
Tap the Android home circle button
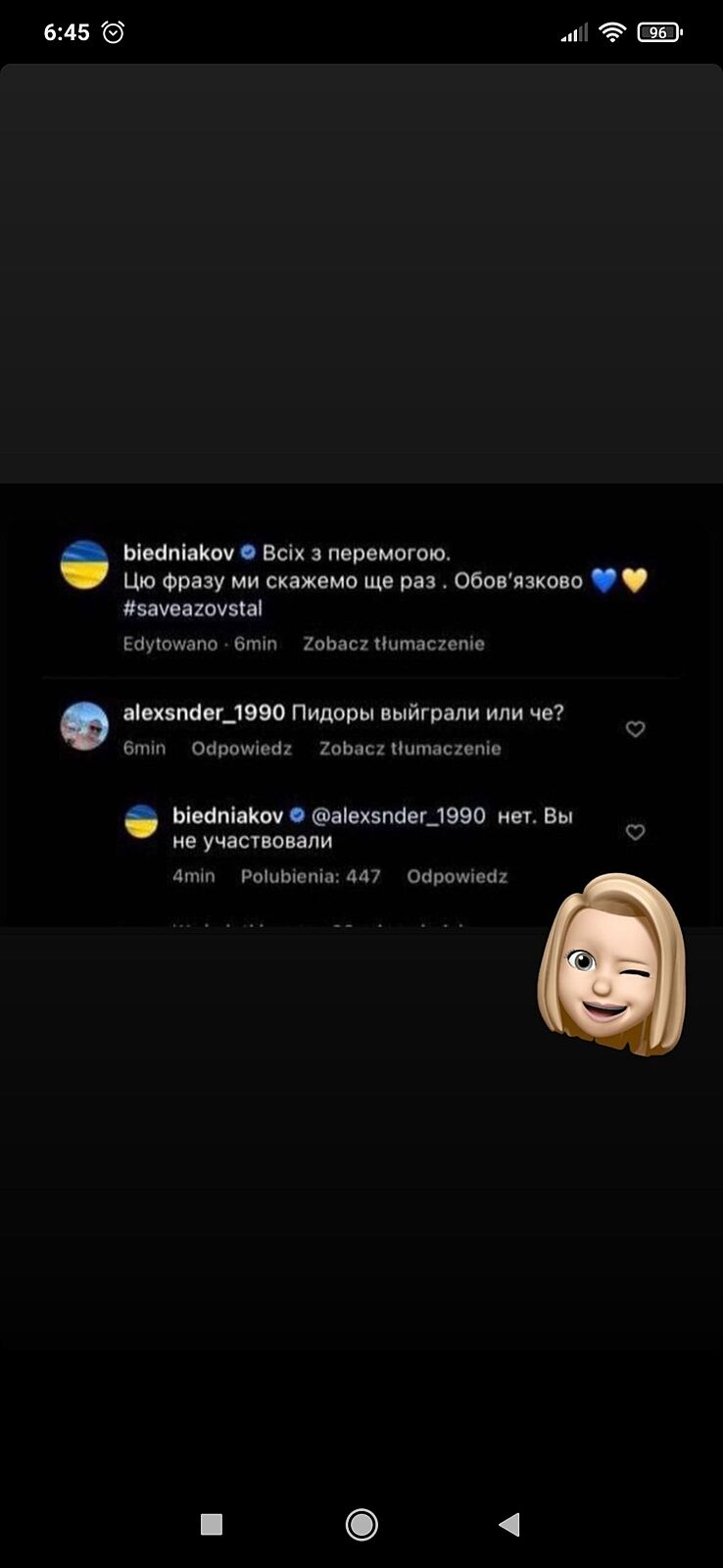coord(361,1524)
